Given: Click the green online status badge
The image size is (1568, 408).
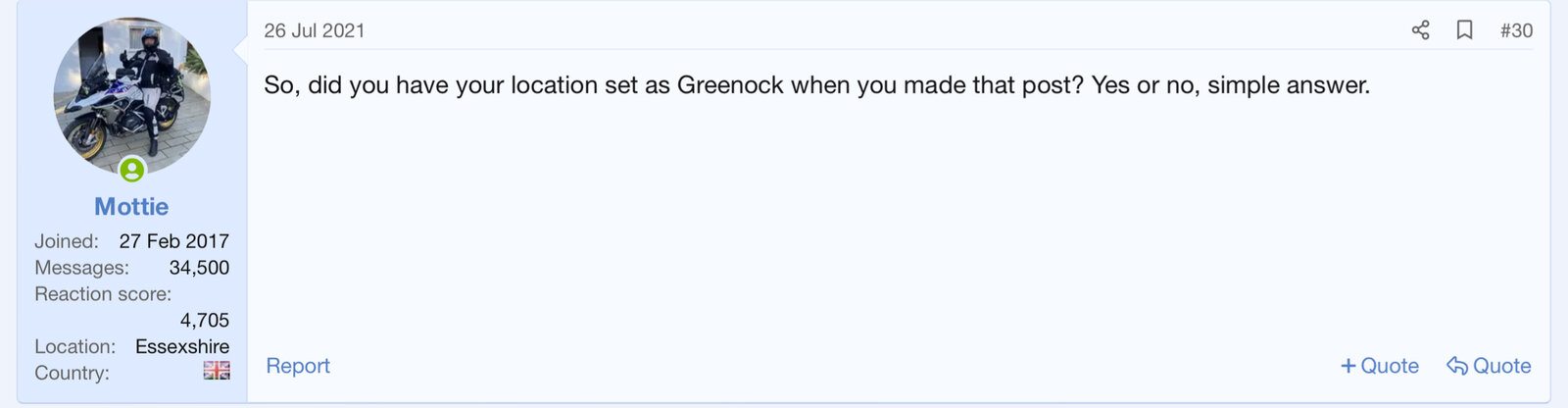Looking at the screenshot, I should coord(132,170).
